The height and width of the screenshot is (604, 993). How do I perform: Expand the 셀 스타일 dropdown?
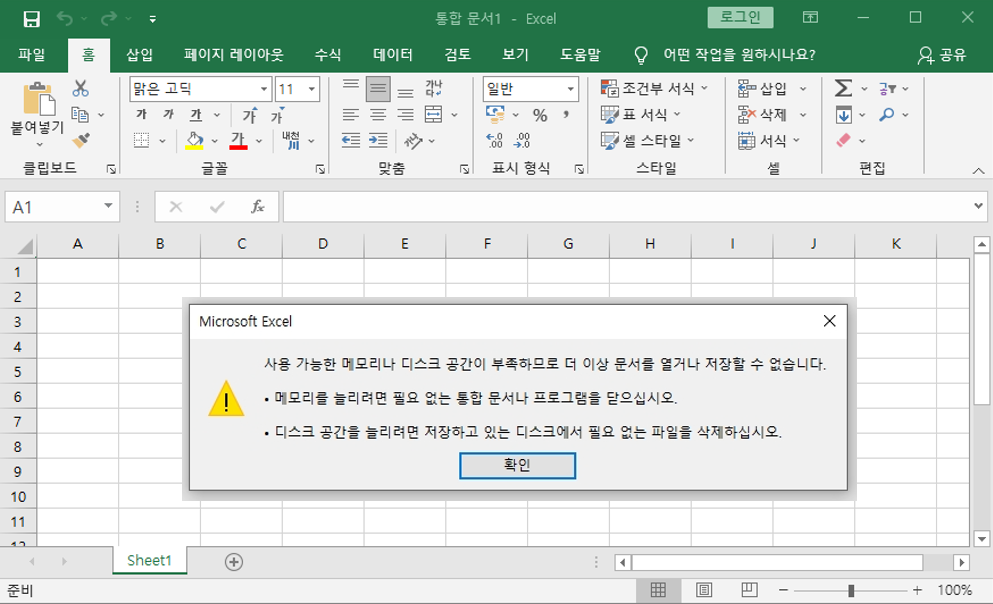(691, 141)
